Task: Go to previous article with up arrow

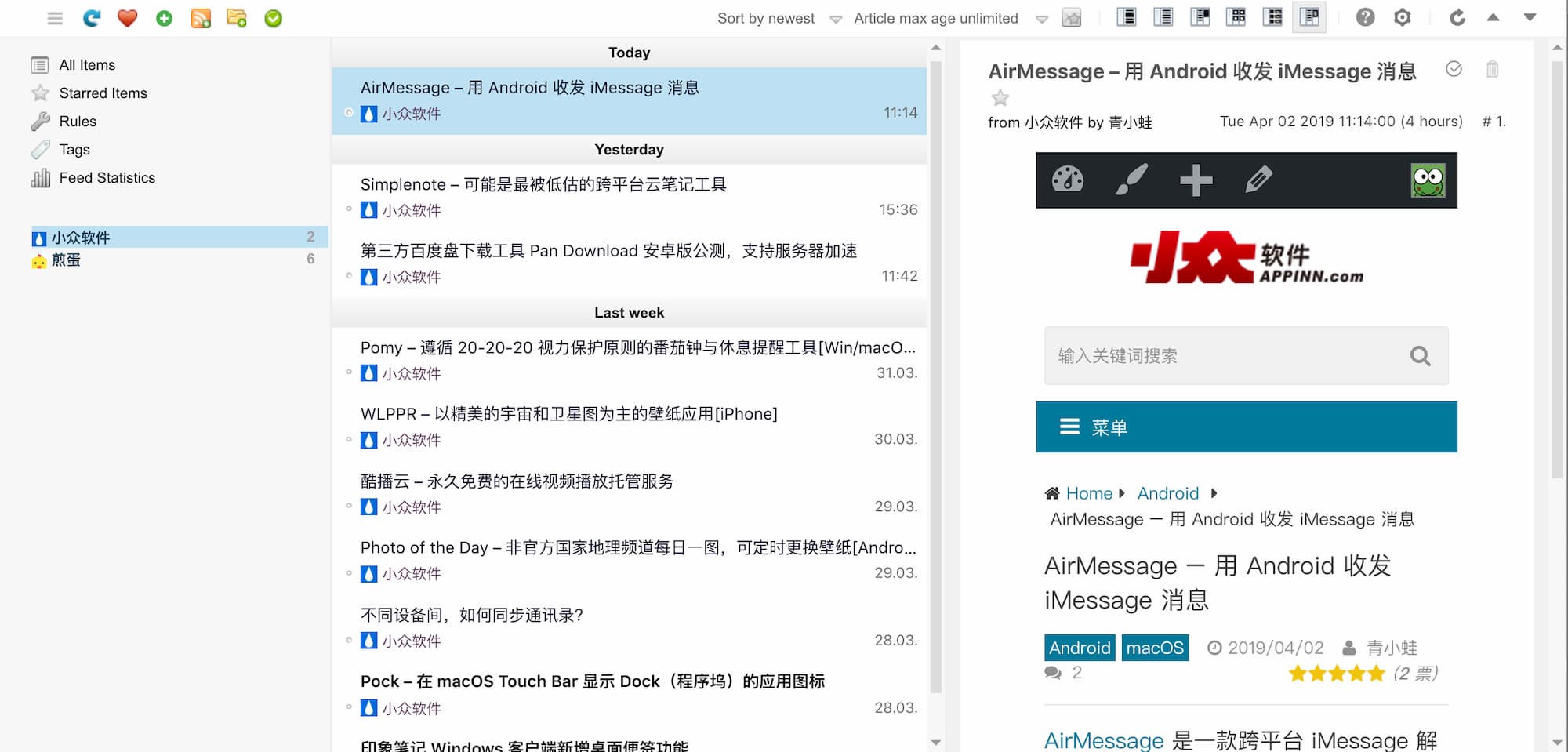Action: [x=1493, y=17]
